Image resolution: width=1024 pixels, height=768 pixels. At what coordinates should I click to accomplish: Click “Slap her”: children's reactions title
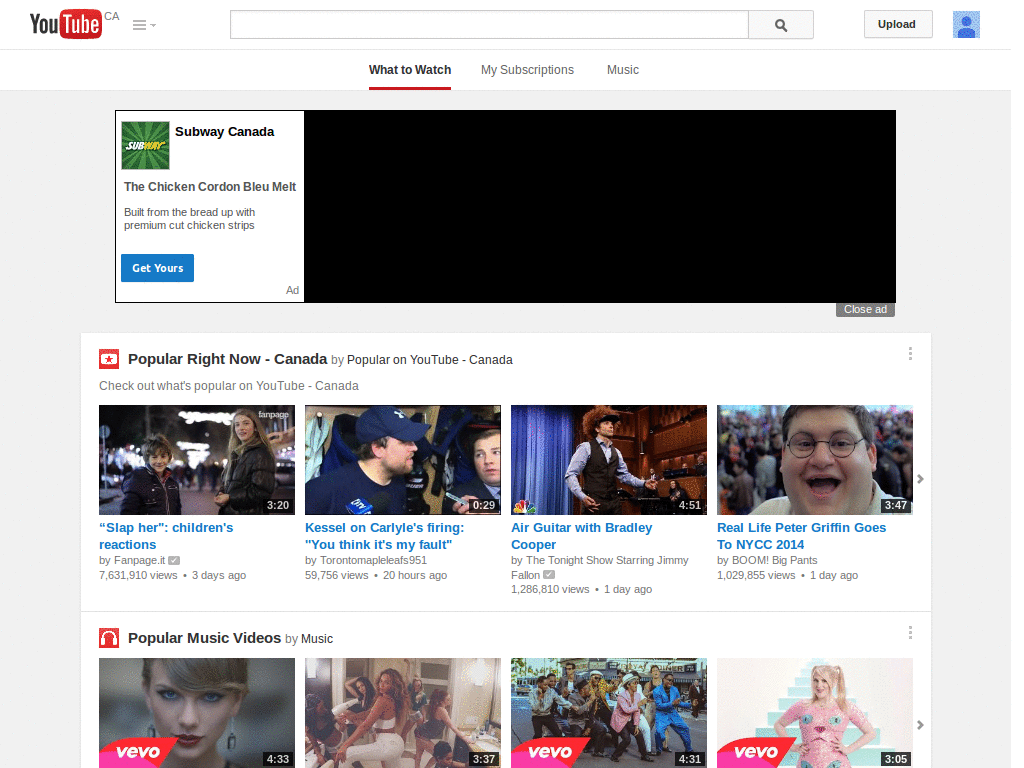point(166,536)
